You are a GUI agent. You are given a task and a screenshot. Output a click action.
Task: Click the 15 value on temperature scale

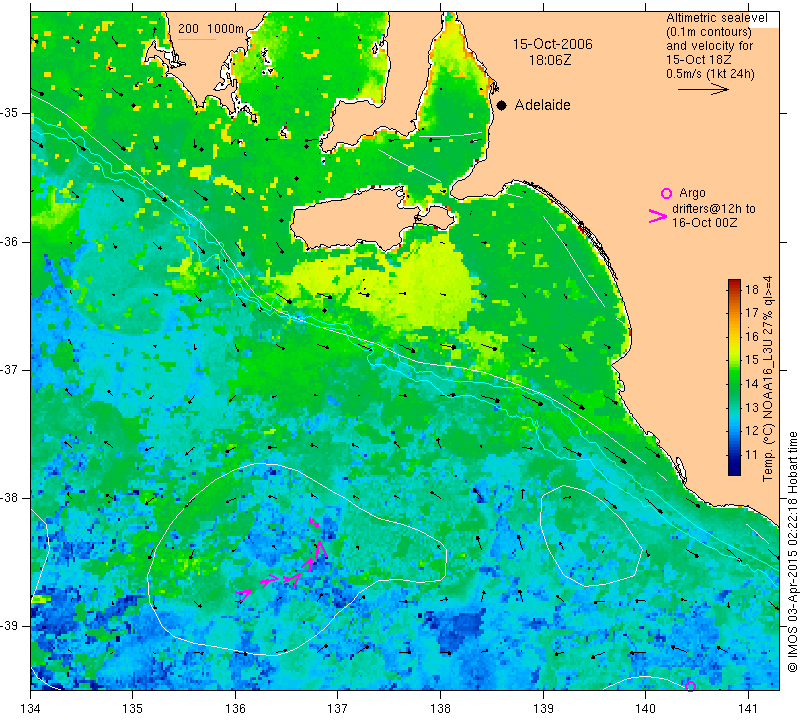[752, 360]
